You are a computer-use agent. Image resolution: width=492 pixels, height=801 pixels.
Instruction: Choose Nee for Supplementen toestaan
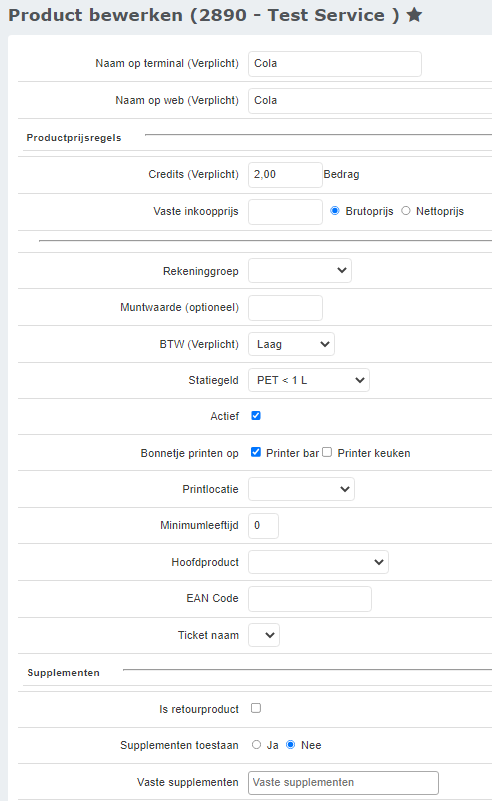coord(291,745)
